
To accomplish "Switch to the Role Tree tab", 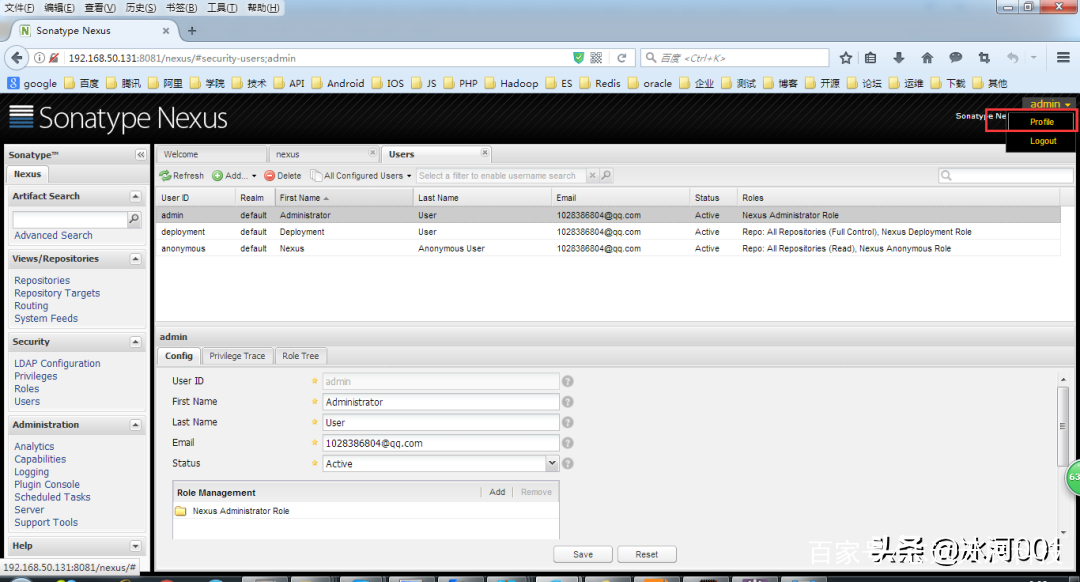I will point(300,356).
